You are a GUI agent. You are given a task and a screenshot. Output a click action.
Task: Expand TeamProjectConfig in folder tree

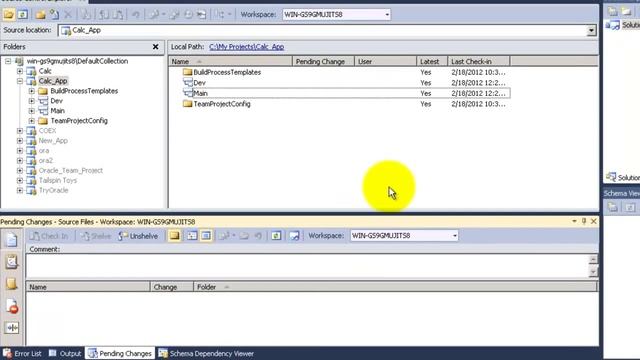click(31, 121)
